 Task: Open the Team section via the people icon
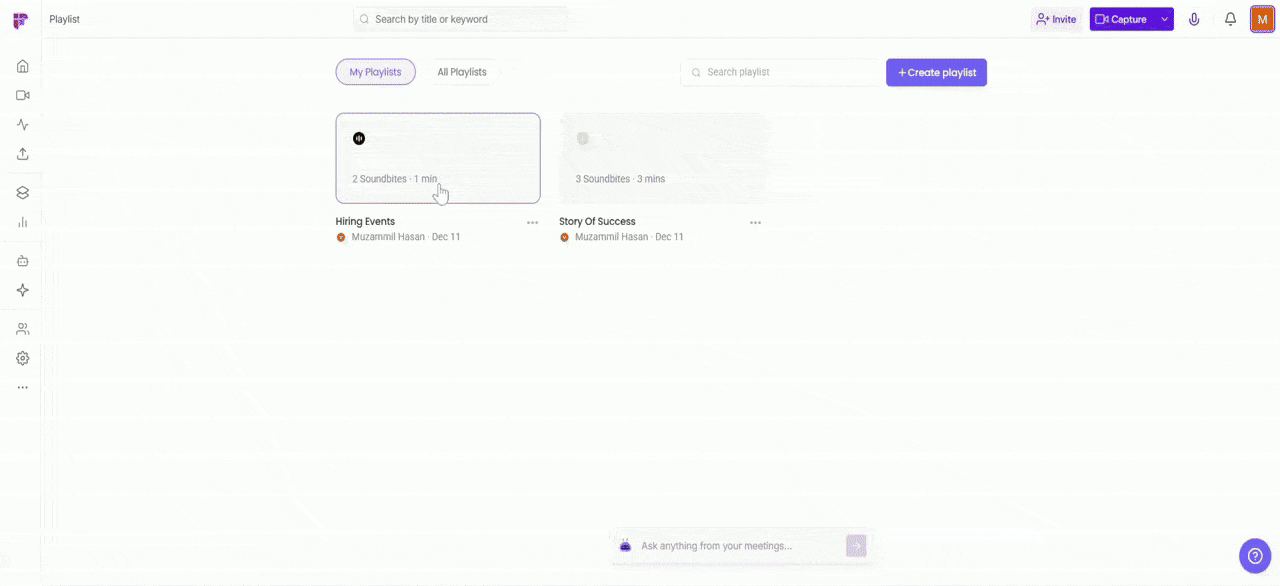click(22, 327)
